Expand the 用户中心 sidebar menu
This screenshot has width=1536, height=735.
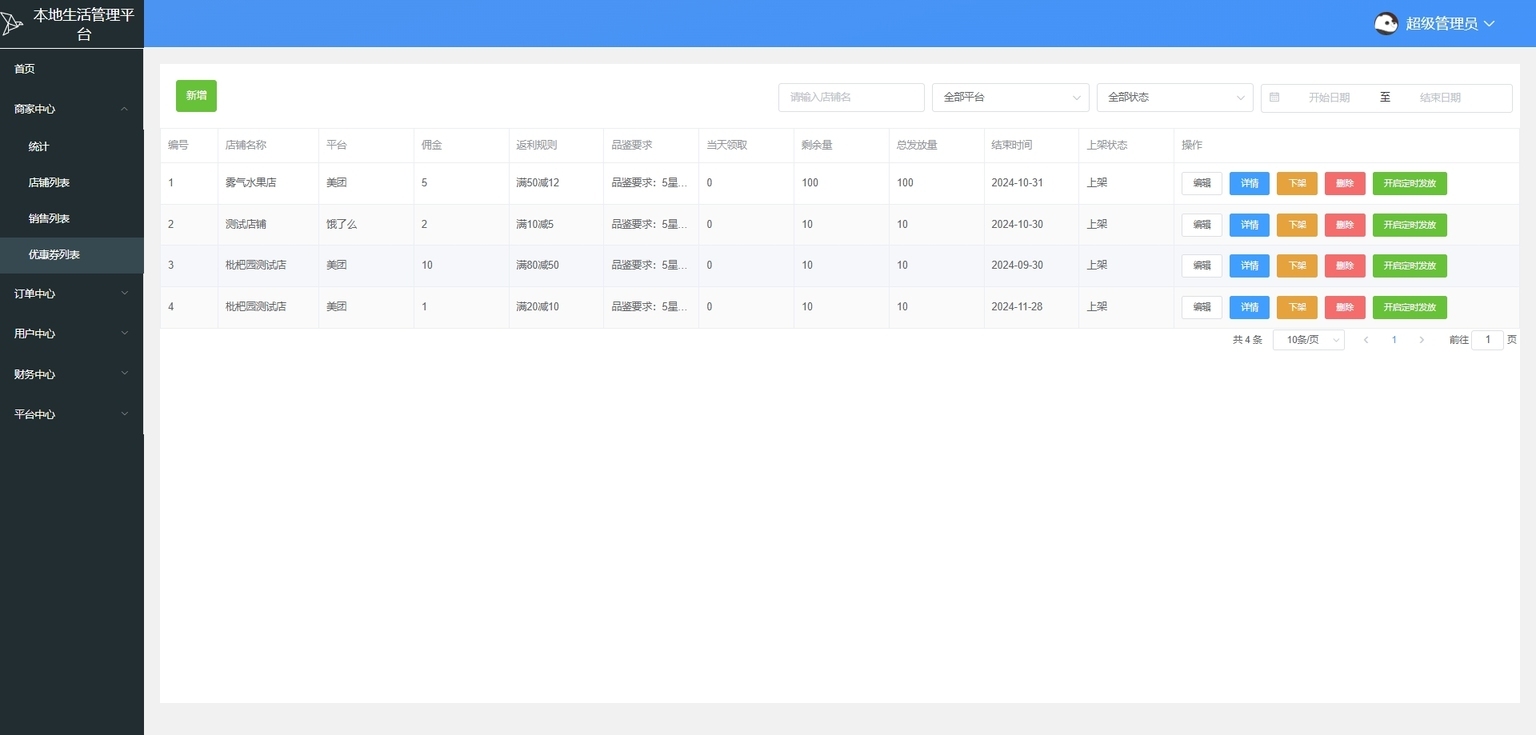[72, 334]
